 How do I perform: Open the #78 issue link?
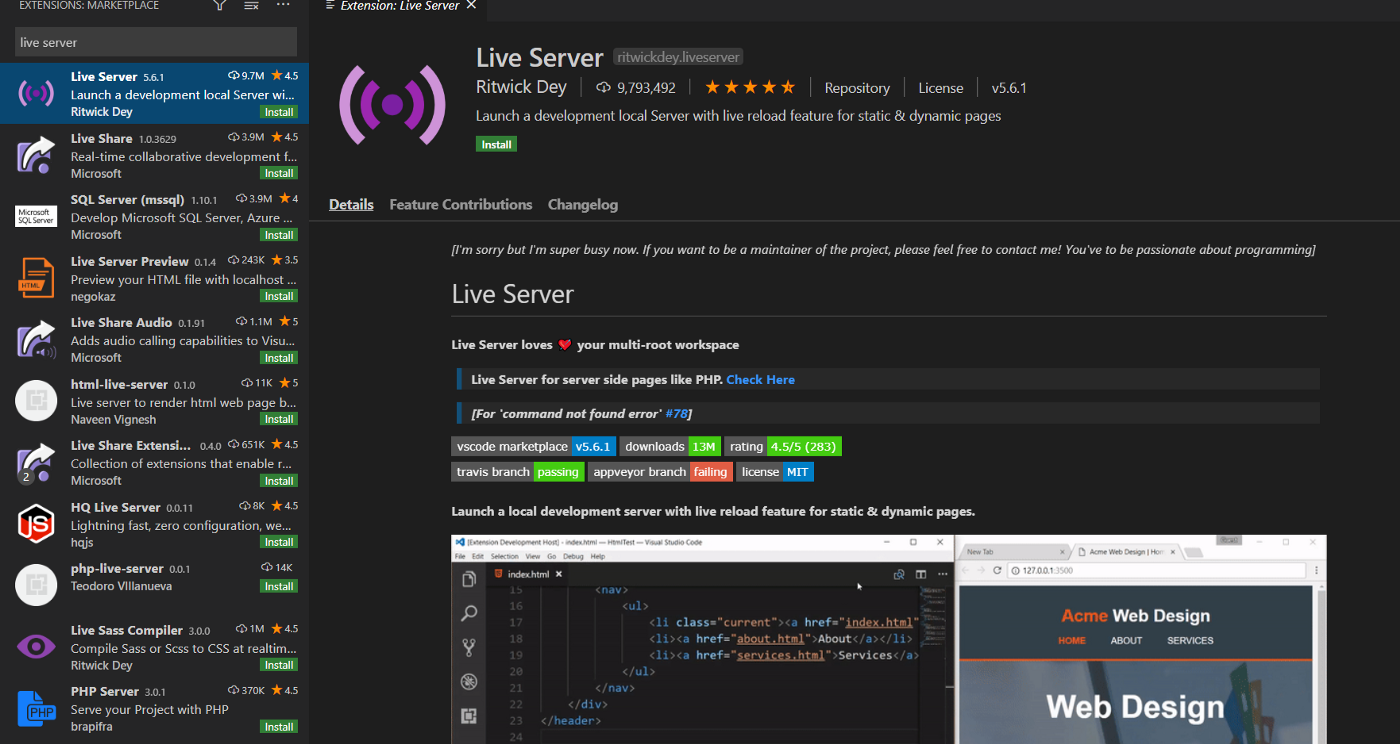677,414
